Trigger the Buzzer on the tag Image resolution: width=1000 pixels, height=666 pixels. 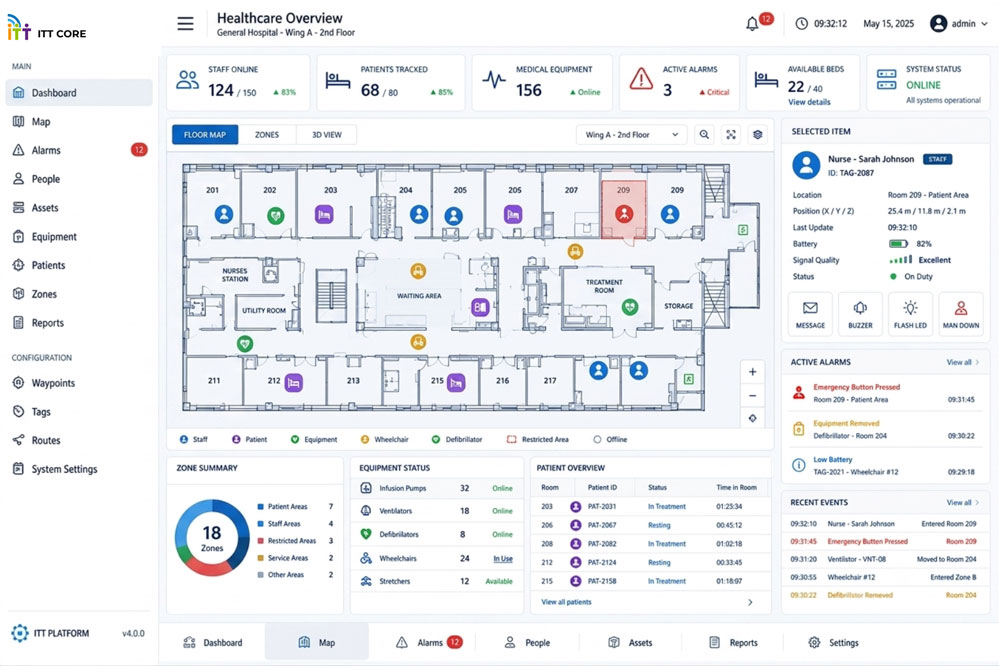[x=860, y=314]
